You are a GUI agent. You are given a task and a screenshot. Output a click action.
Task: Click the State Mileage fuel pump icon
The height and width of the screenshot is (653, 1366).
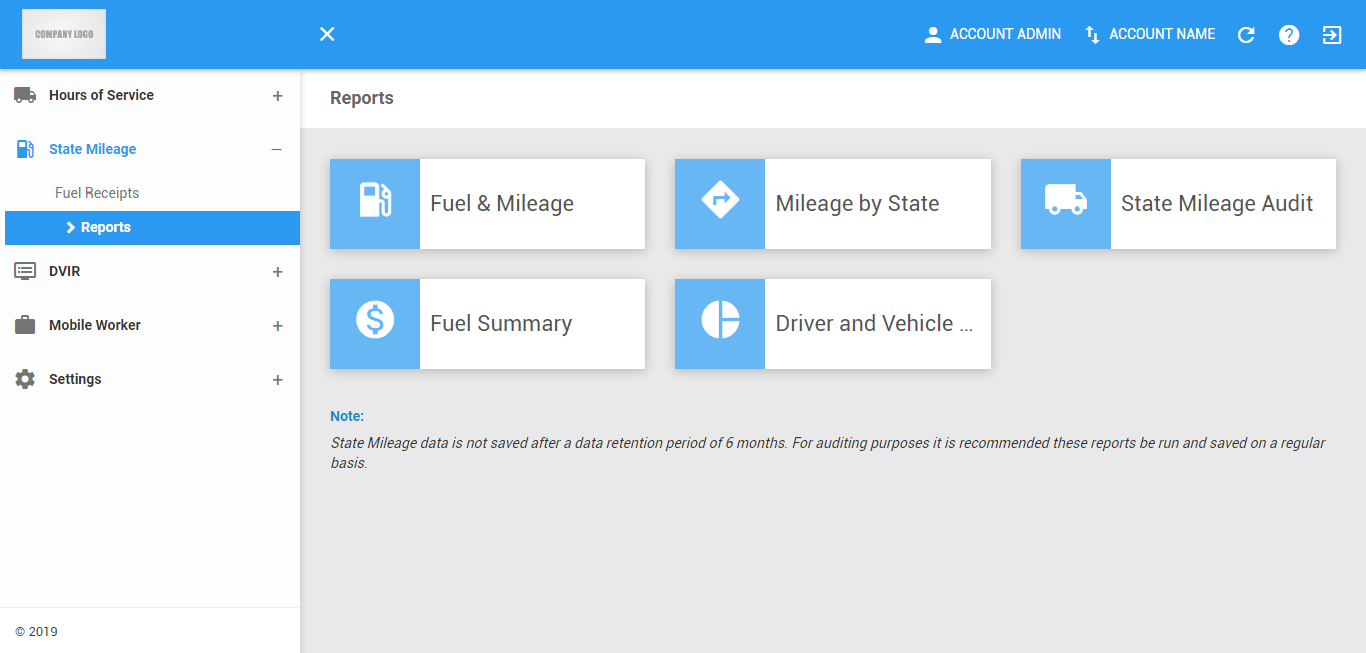tap(25, 149)
